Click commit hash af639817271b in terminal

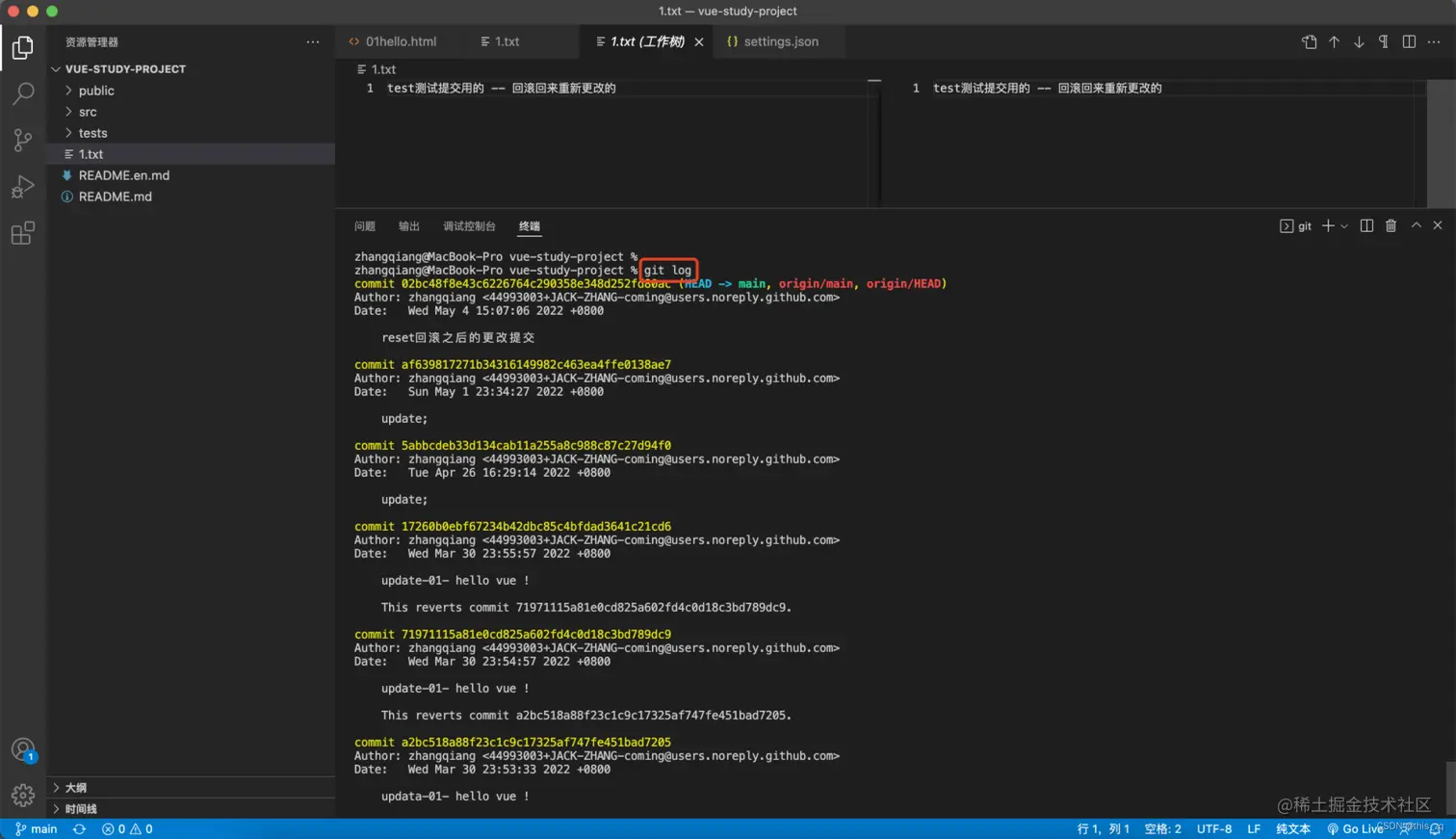(x=536, y=365)
